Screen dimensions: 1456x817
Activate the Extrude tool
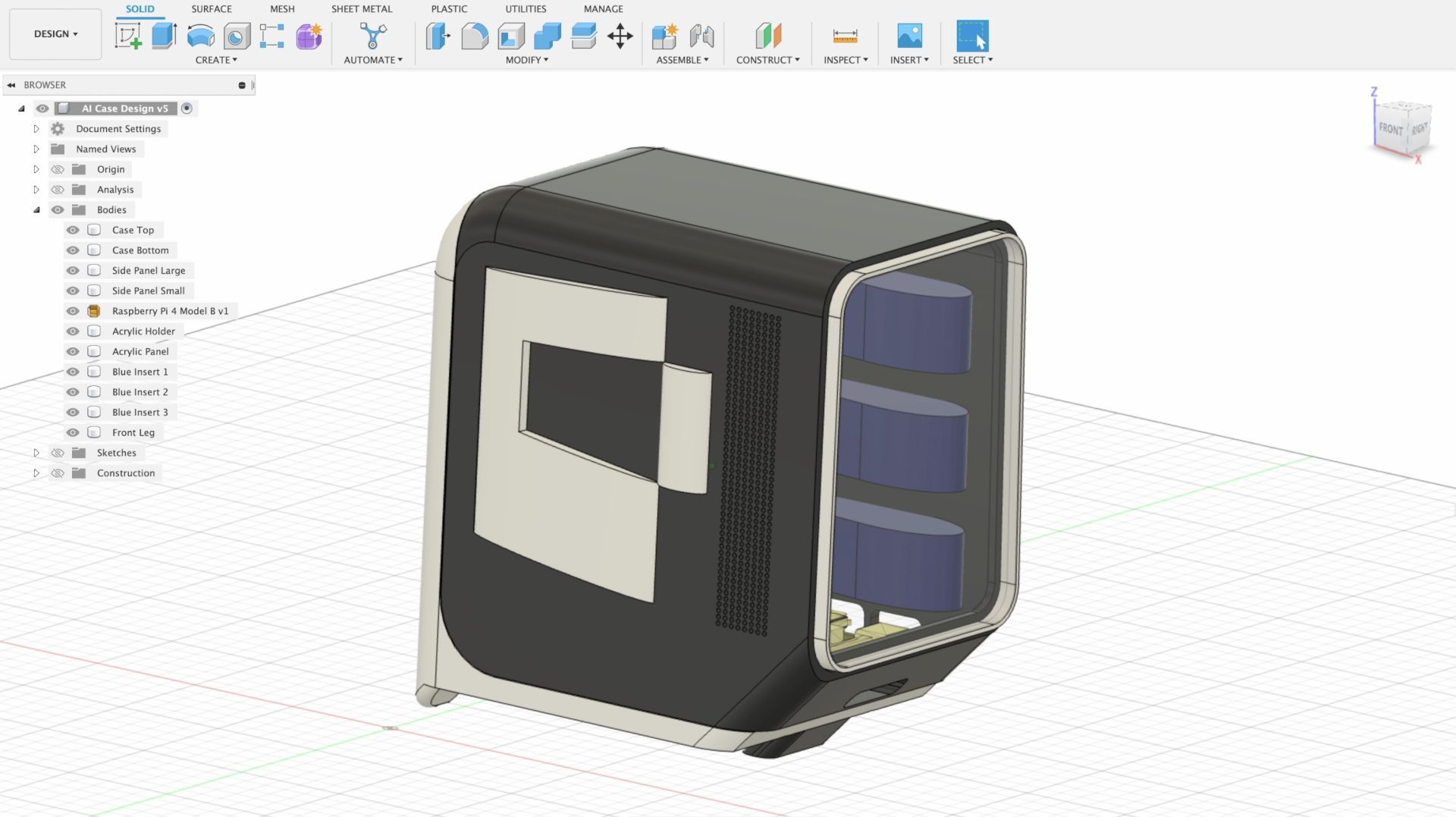[165, 36]
